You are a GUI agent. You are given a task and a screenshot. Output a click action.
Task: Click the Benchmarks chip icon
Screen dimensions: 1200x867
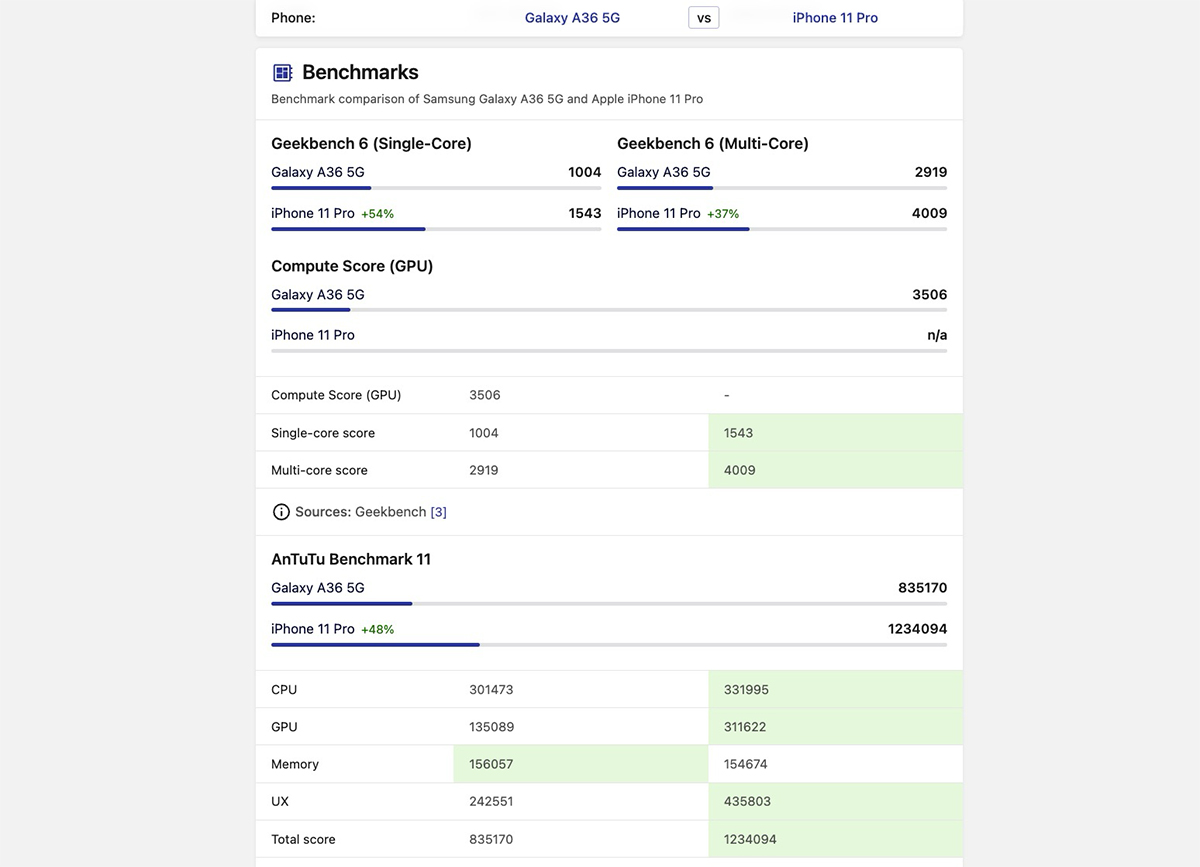[x=283, y=72]
